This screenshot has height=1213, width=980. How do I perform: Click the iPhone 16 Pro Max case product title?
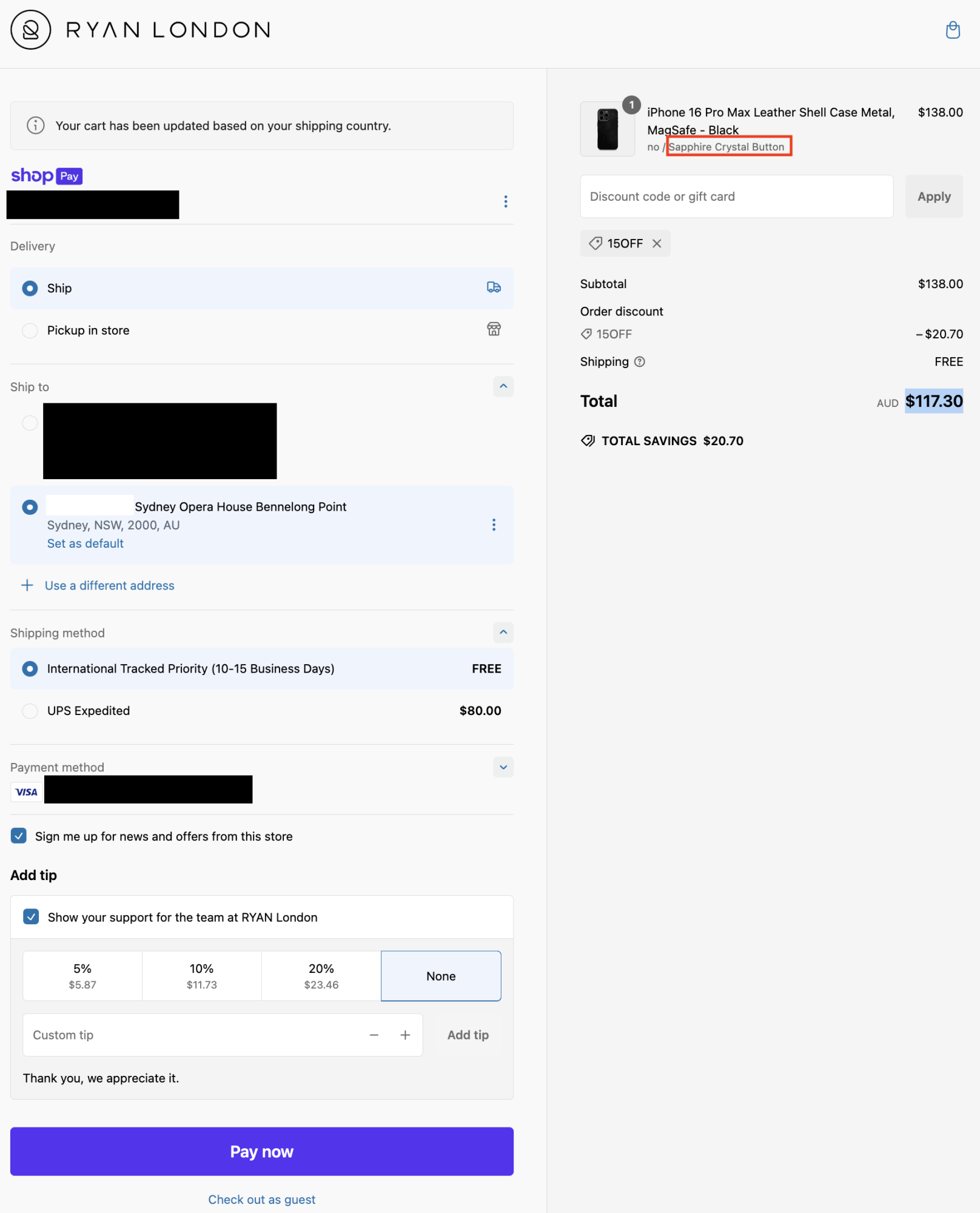pos(771,121)
